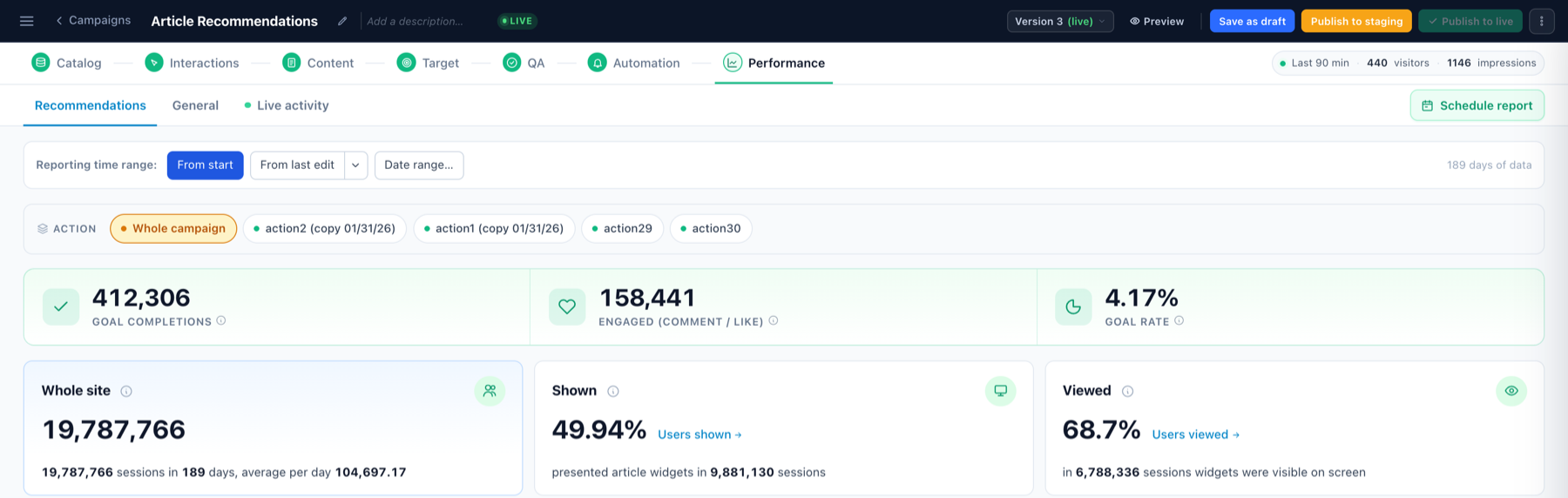The width and height of the screenshot is (1568, 498).
Task: Click the Goal Completions checkmark icon
Action: [61, 306]
